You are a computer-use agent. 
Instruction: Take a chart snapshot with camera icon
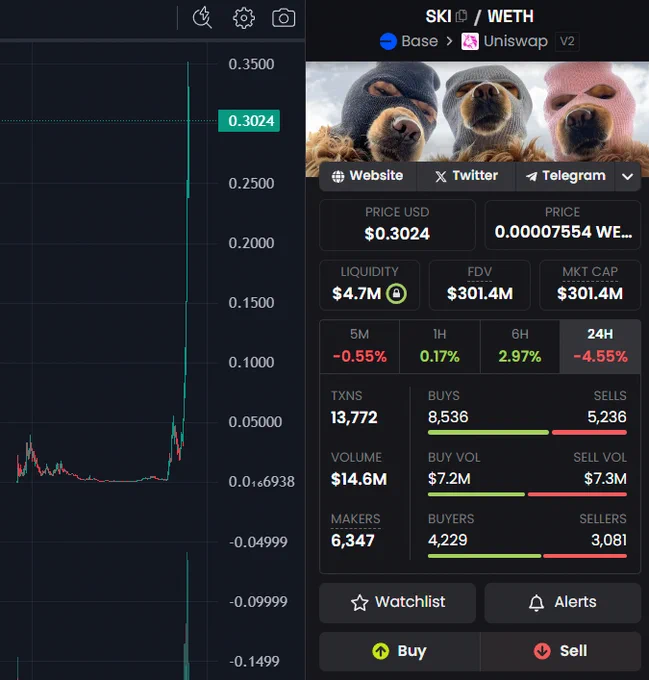tap(284, 18)
